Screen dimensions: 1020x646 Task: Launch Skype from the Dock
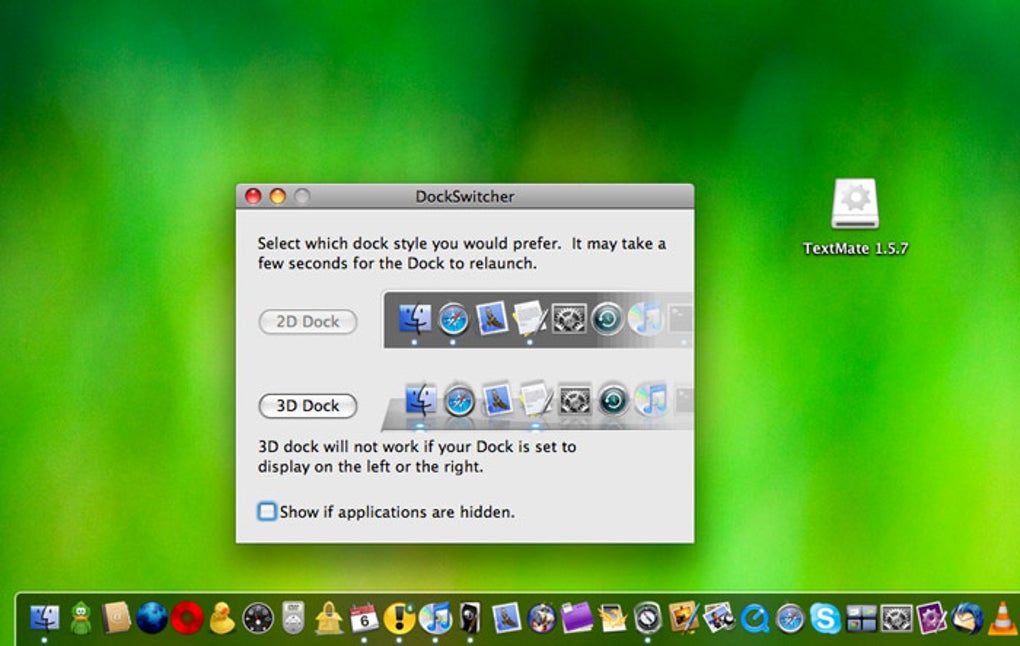(825, 618)
